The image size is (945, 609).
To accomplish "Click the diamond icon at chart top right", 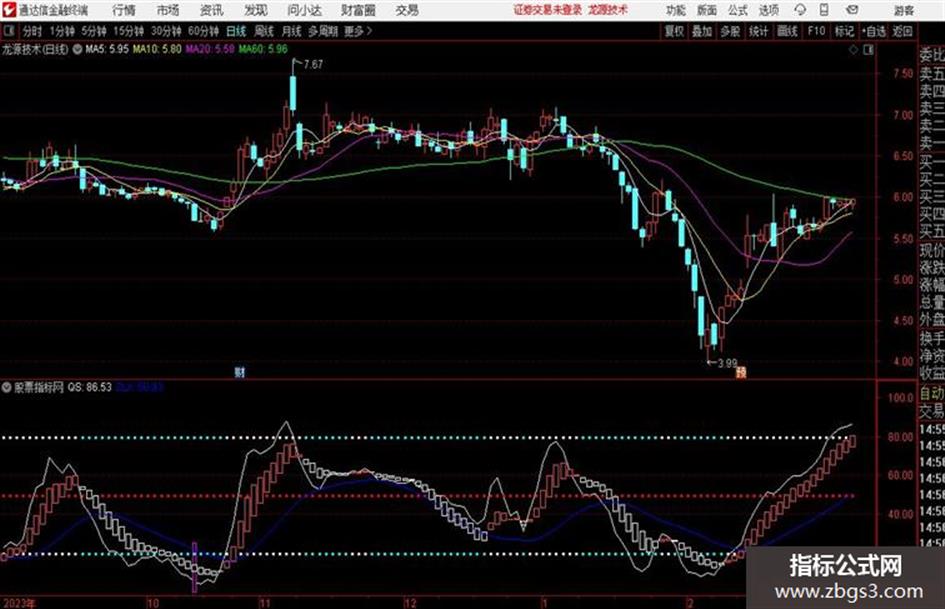I will coord(853,50).
